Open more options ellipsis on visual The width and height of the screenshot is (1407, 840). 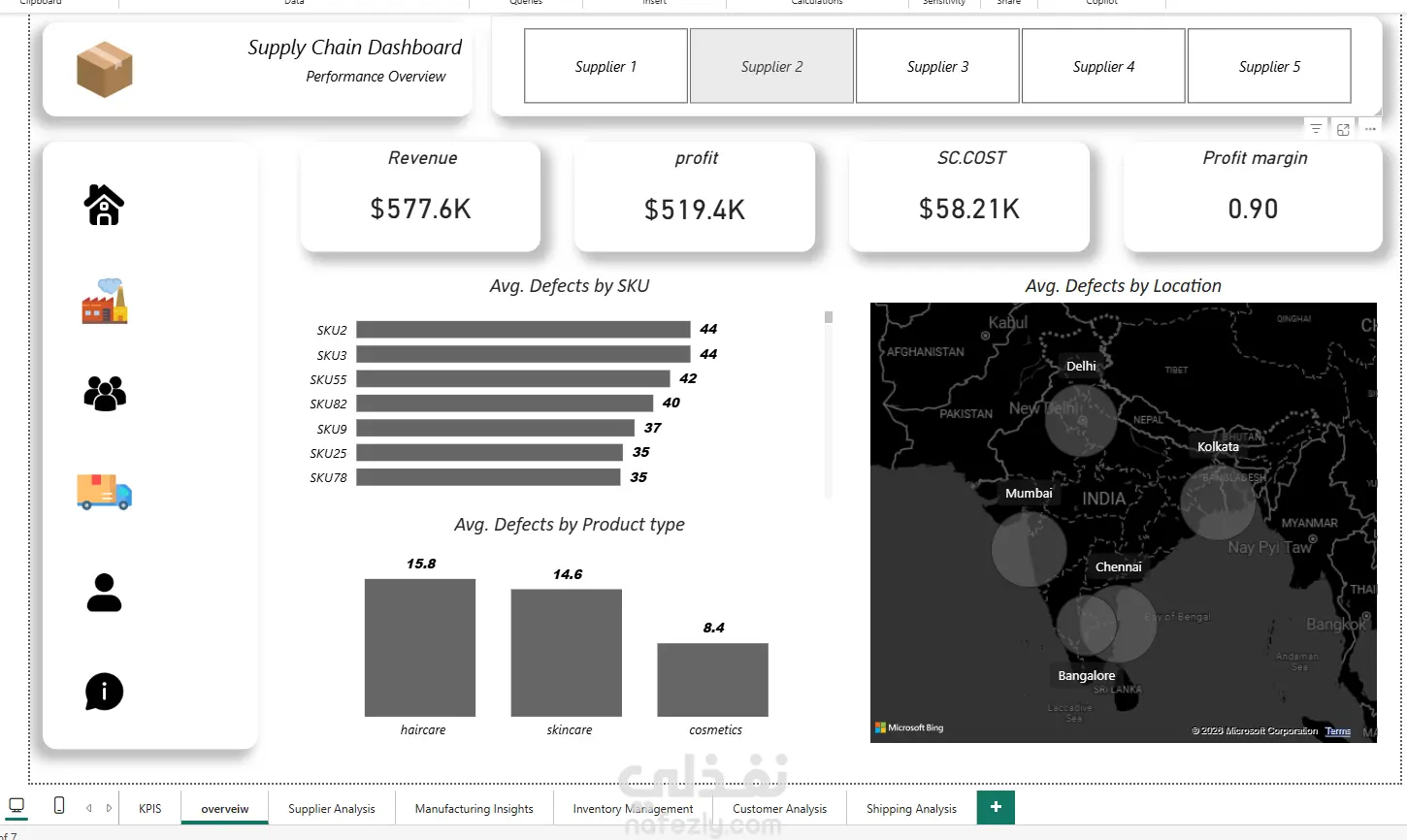(1370, 129)
